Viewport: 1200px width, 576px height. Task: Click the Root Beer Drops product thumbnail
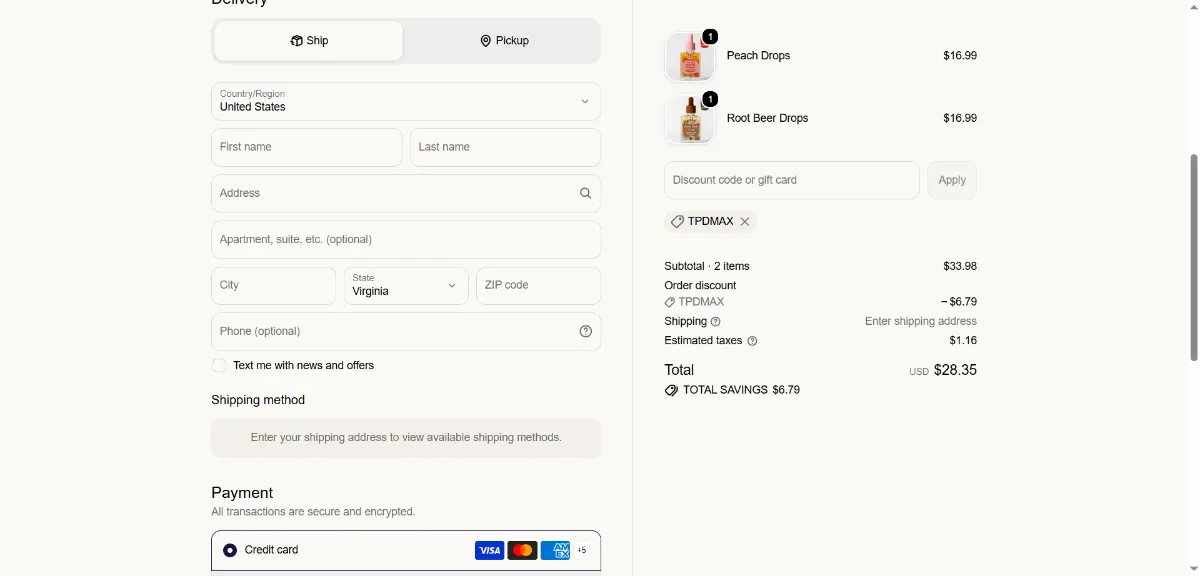tap(690, 119)
